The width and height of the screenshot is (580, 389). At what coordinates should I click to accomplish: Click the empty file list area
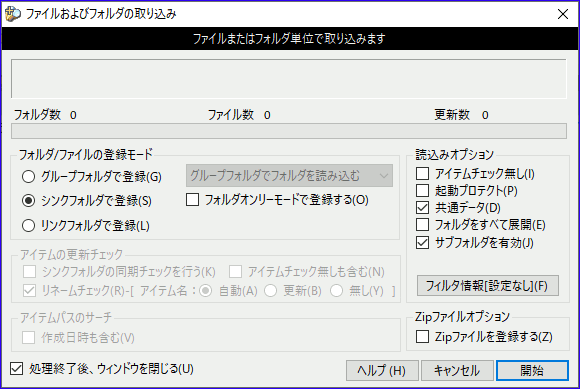pos(289,79)
